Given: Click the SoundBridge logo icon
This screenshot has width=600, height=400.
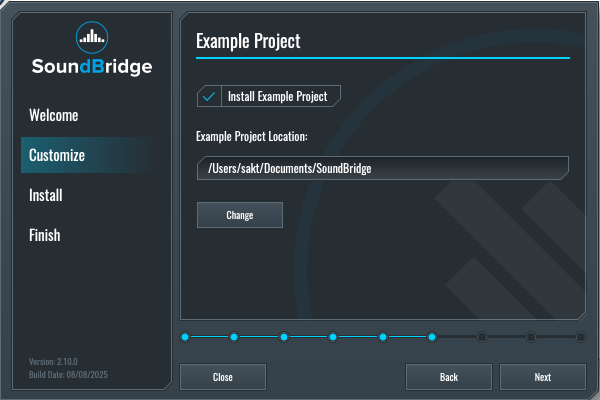Looking at the screenshot, I should 92,37.
